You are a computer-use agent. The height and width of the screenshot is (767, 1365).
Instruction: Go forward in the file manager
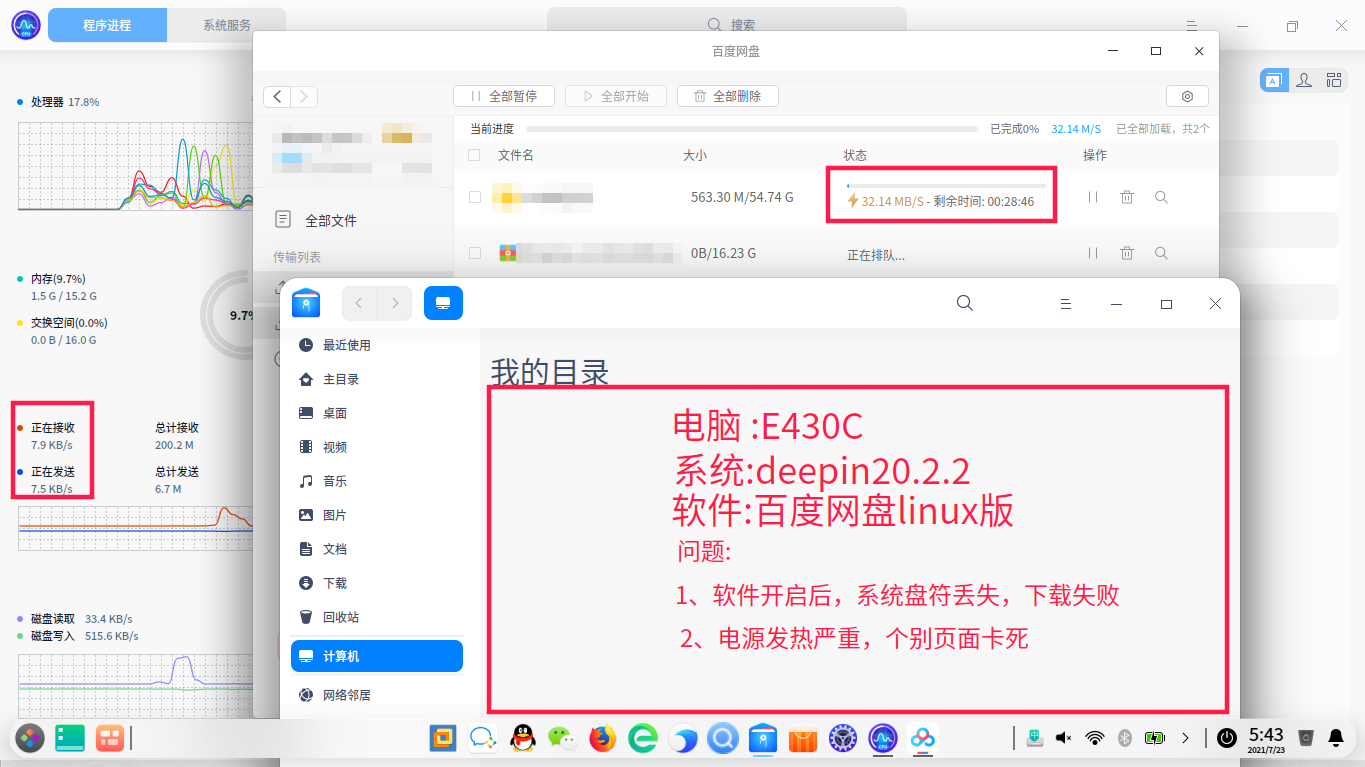tap(395, 303)
